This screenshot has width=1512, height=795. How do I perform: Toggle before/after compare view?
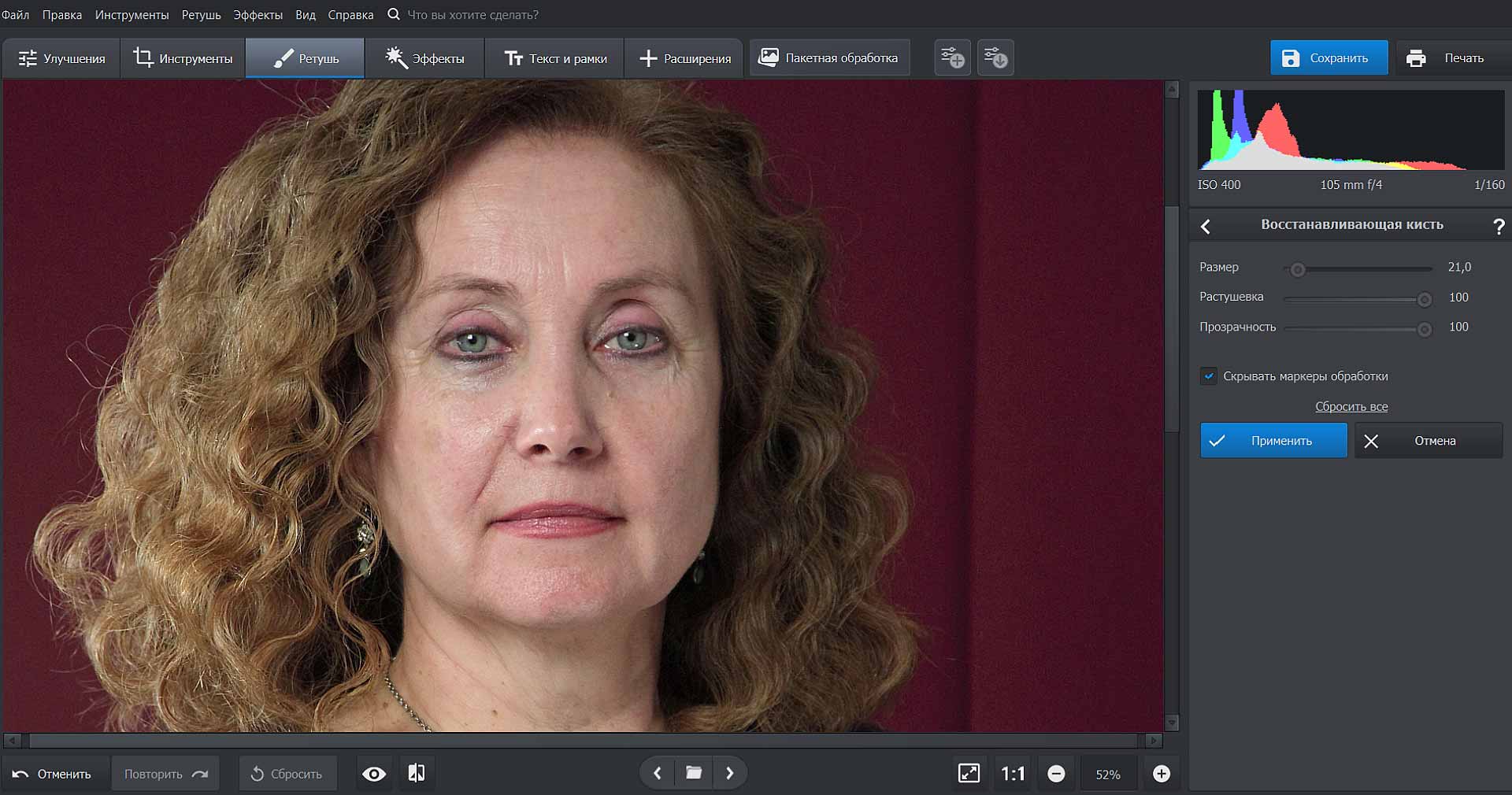pyautogui.click(x=417, y=774)
